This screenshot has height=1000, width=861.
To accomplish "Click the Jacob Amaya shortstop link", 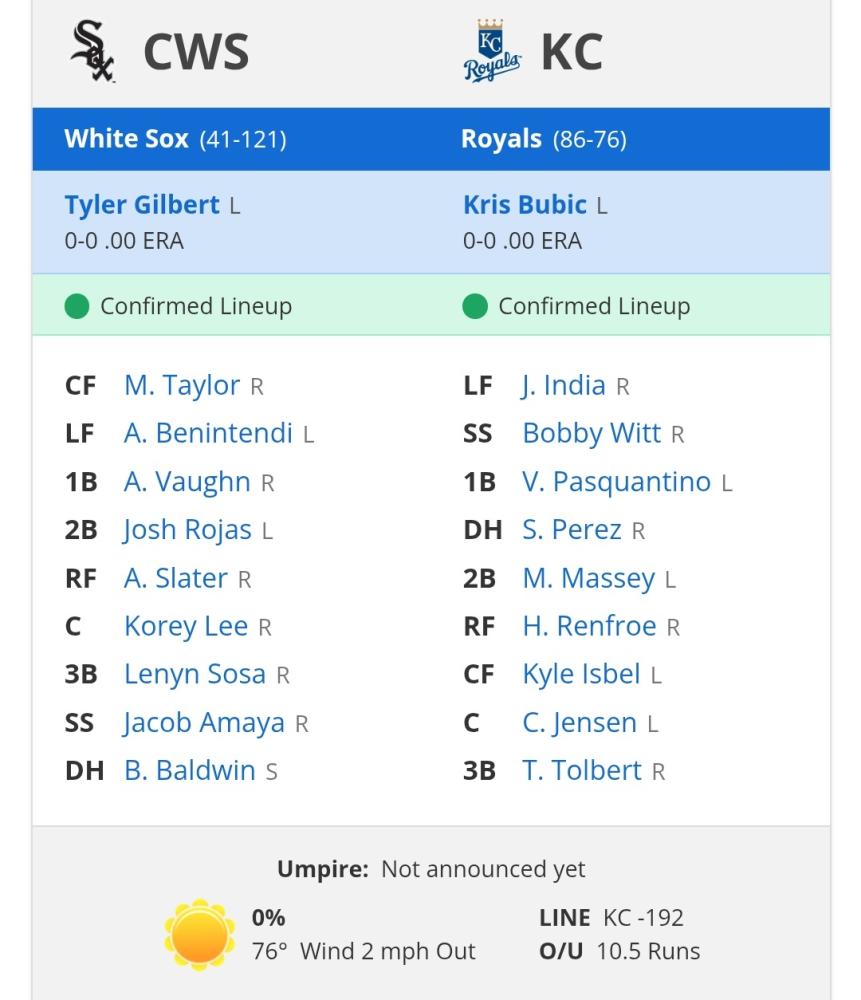I will (x=204, y=723).
